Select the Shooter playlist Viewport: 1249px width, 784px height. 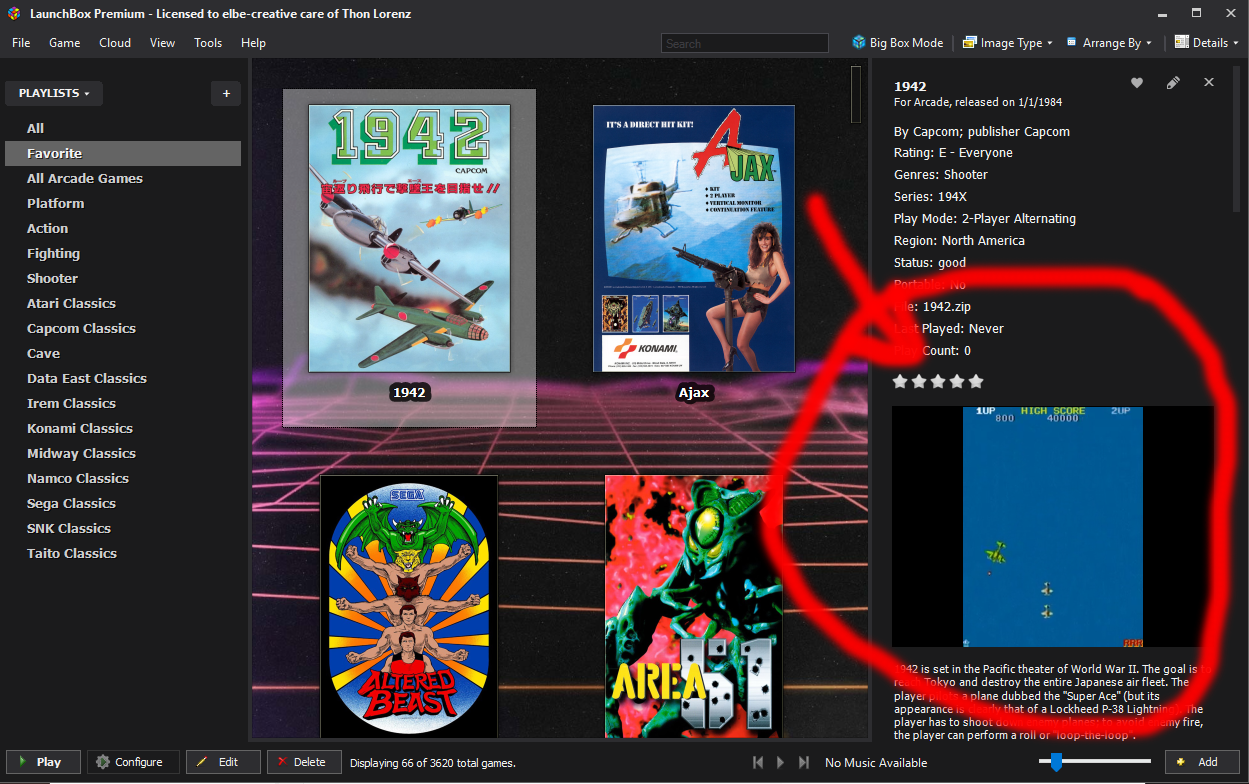coord(123,278)
